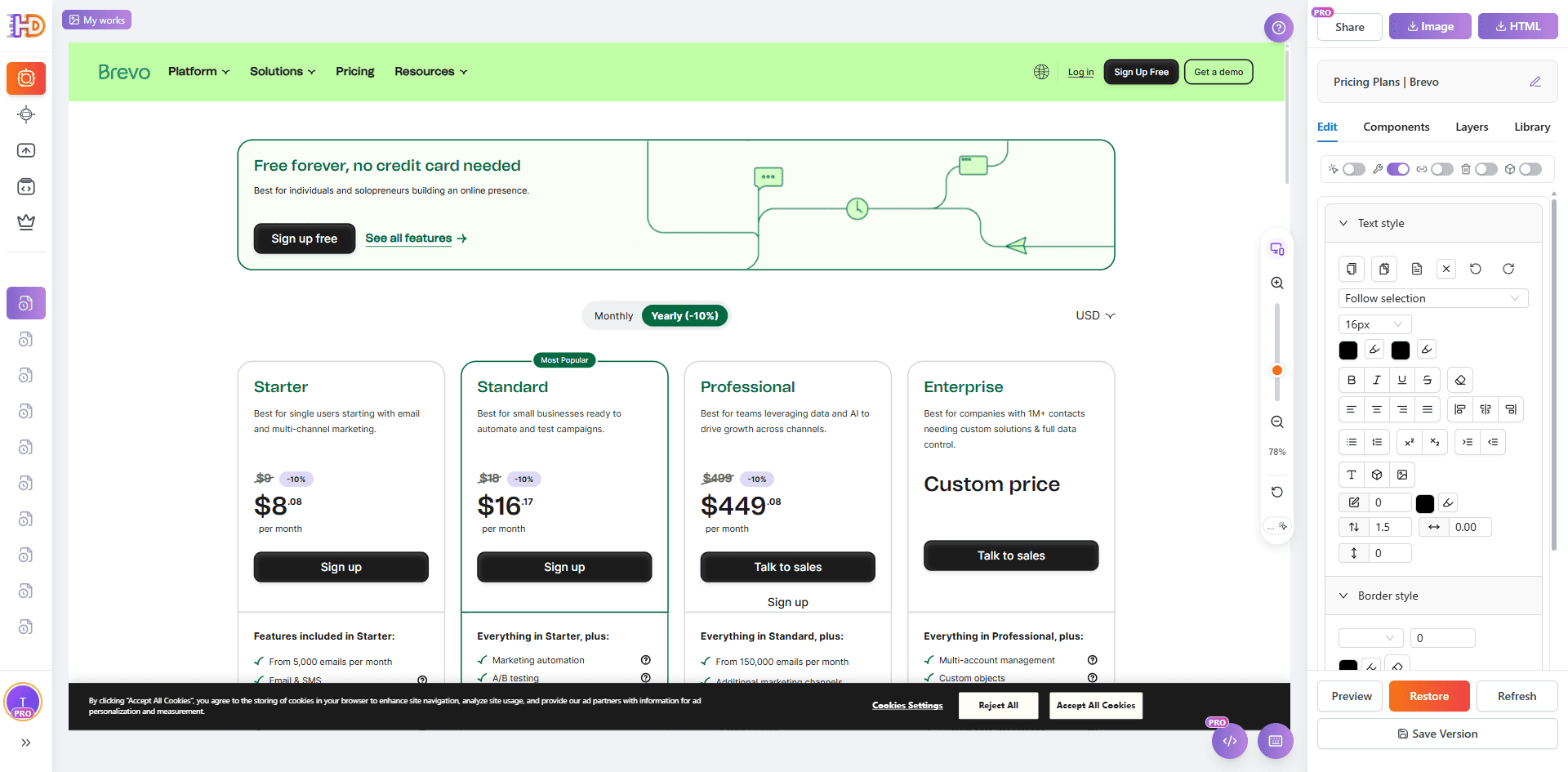The width and height of the screenshot is (1568, 772).
Task: Click the Save Version button
Action: coord(1437,734)
